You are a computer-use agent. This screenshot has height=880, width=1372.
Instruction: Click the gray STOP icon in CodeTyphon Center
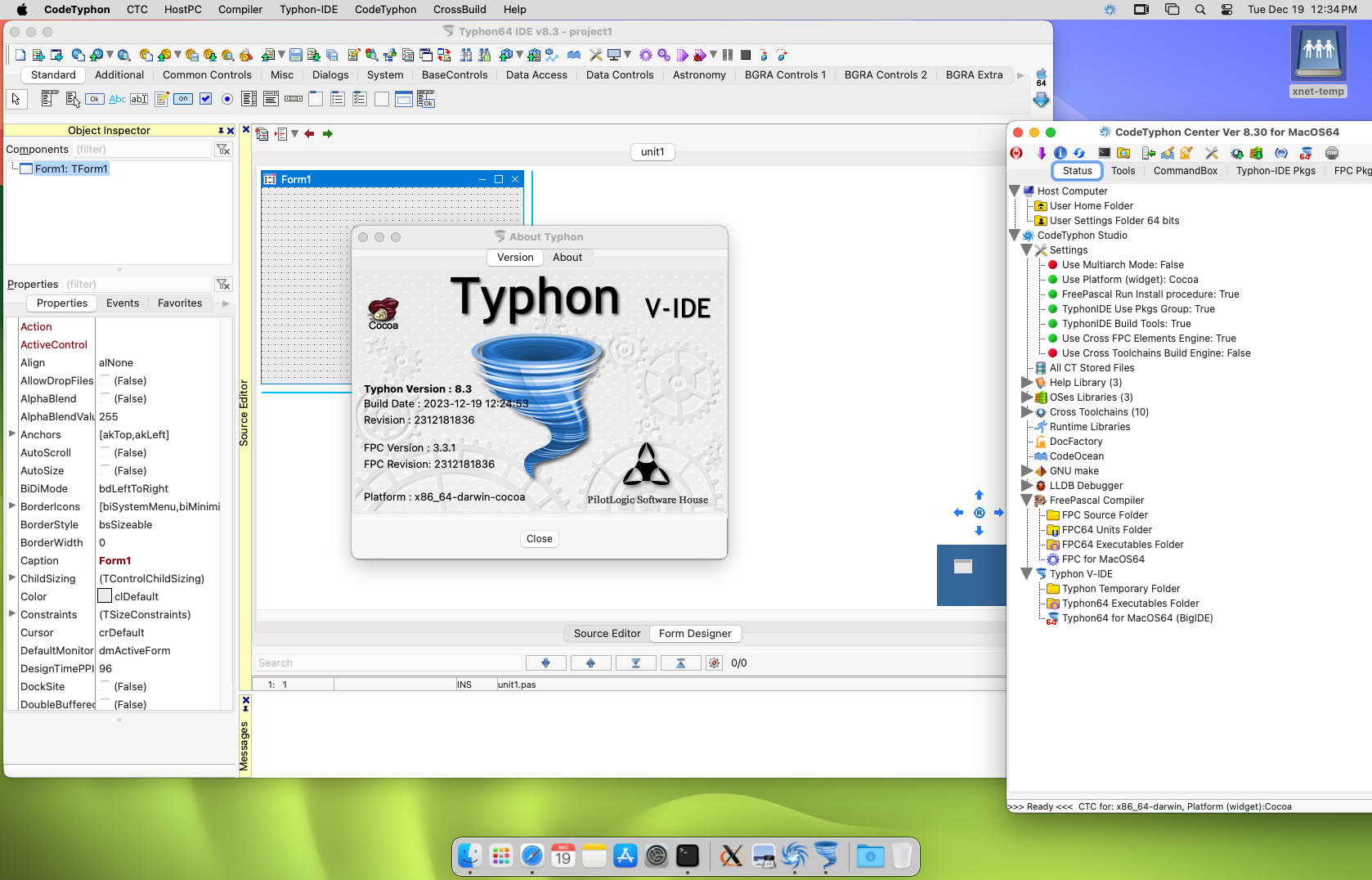(x=1331, y=153)
